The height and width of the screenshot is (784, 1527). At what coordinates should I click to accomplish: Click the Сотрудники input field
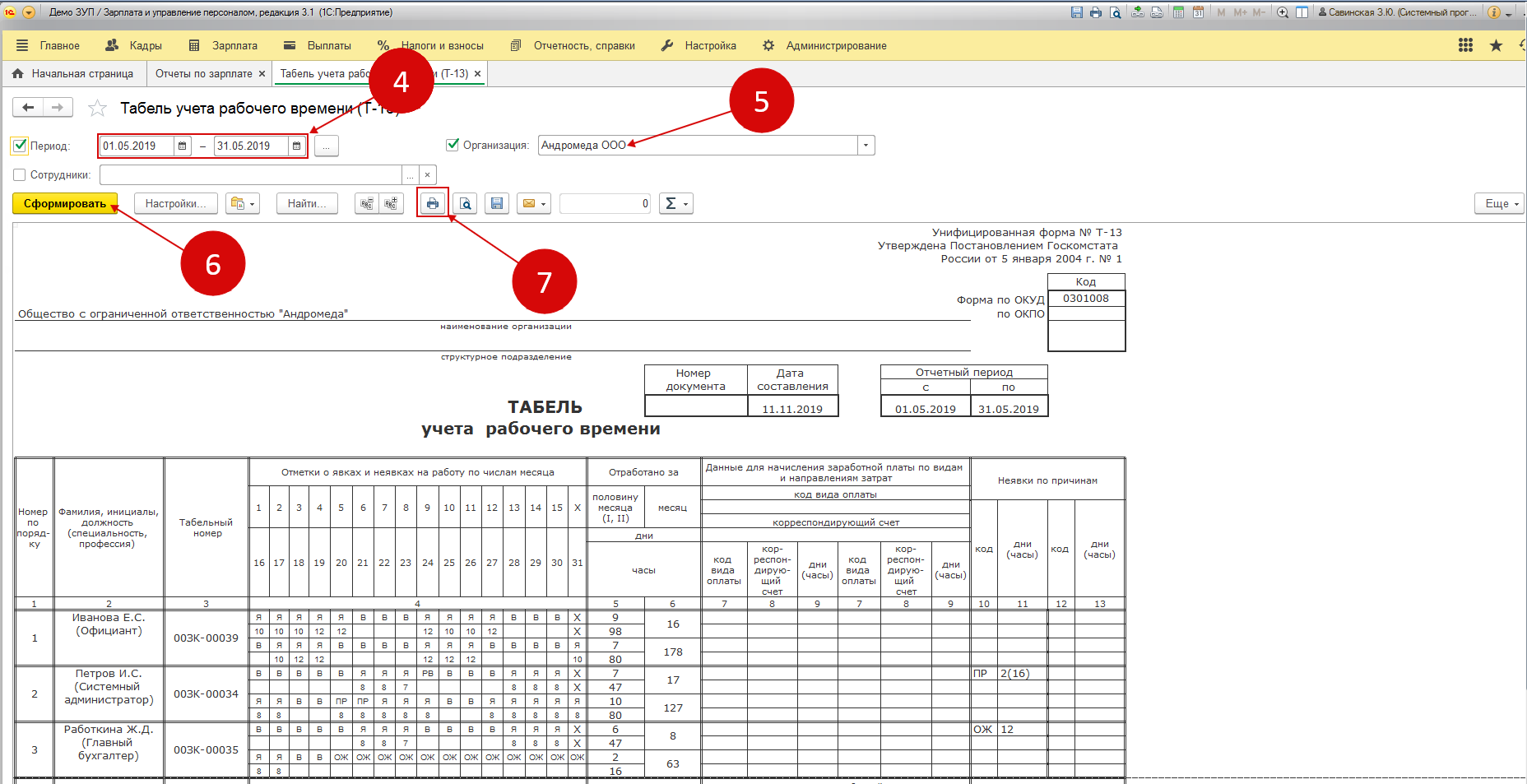tap(250, 174)
